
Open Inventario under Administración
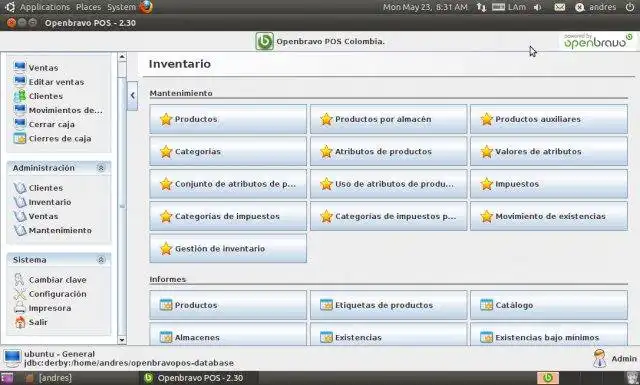click(42, 202)
